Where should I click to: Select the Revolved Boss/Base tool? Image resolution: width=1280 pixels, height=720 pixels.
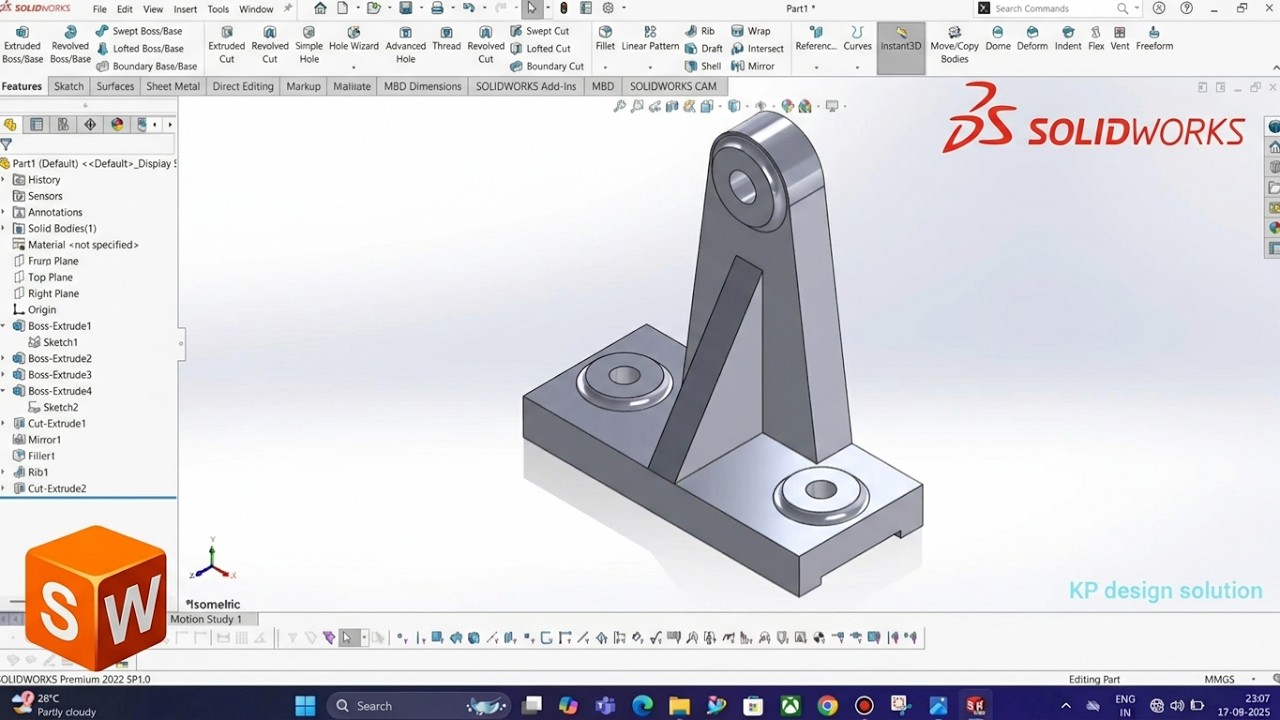70,45
